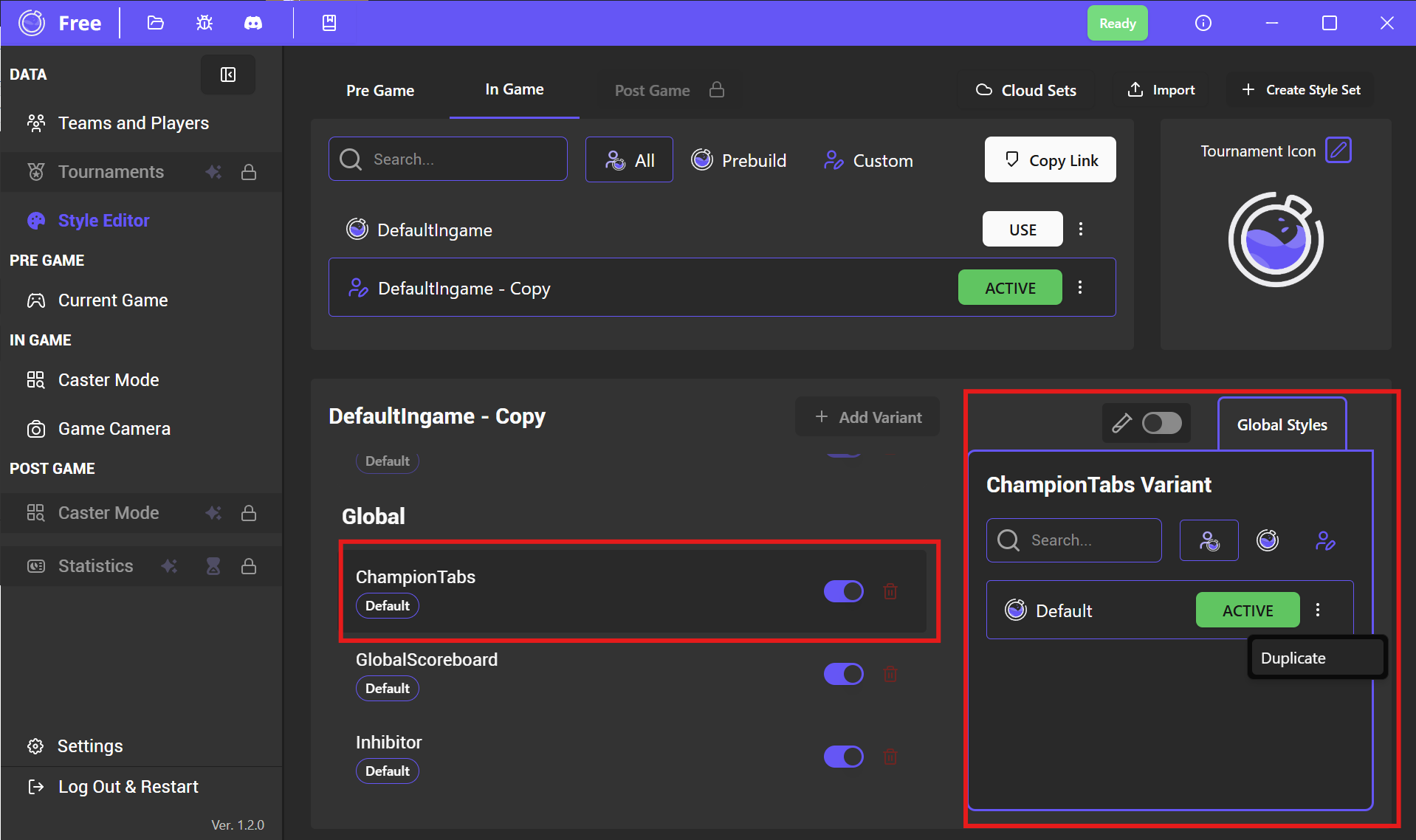Screen dimensions: 1416x840
Task: Collapse the sidebar panel icon
Action: tap(228, 75)
